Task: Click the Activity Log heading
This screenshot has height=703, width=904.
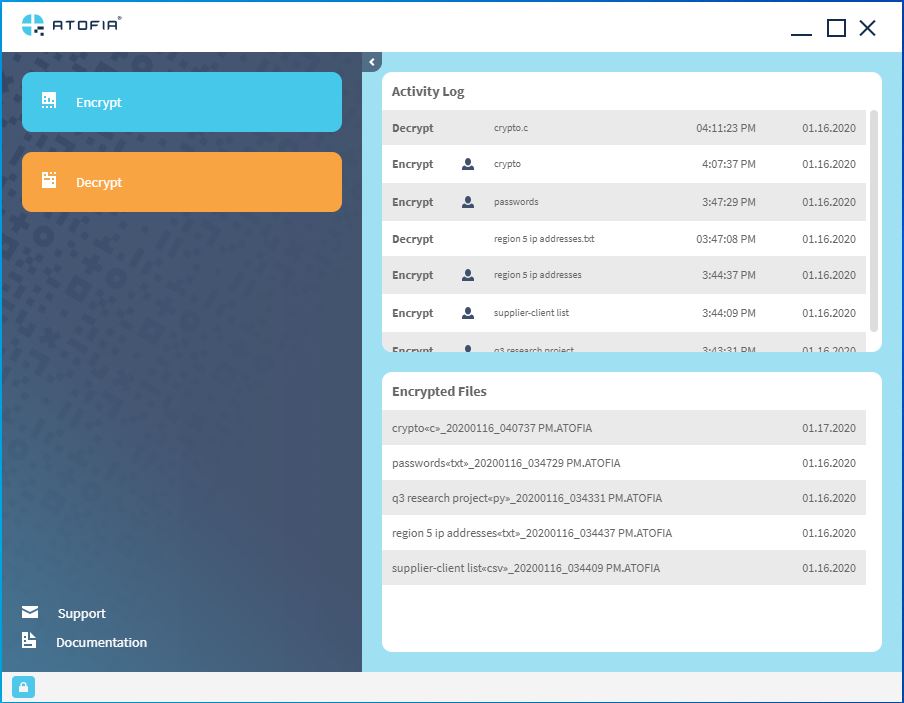Action: [x=428, y=92]
